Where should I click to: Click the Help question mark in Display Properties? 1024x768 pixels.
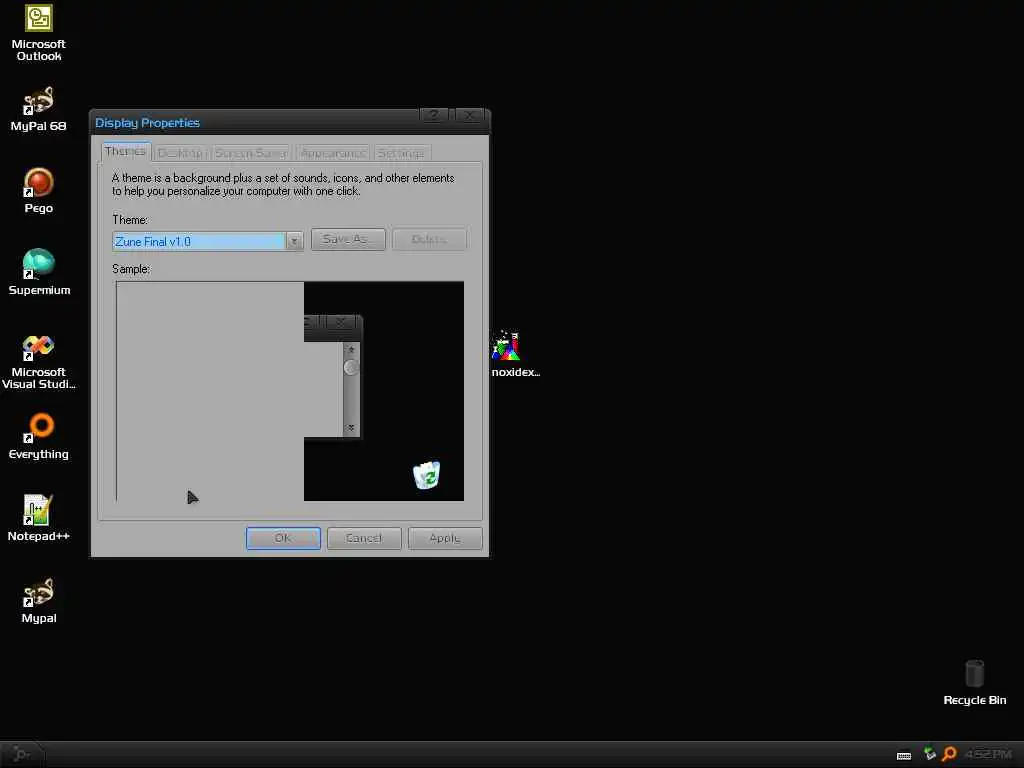(x=434, y=116)
